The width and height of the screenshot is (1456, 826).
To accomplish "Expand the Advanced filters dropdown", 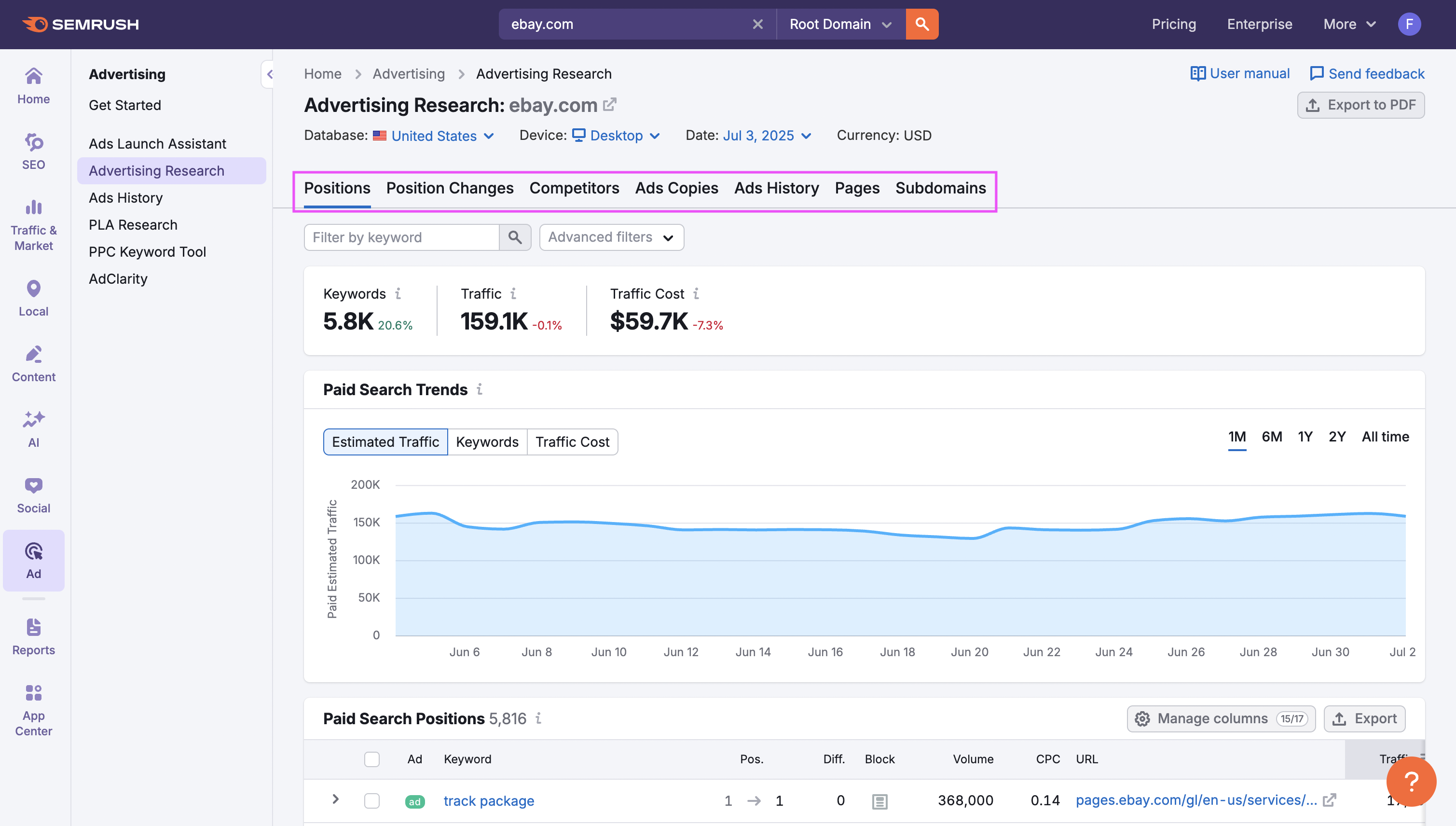I will [x=611, y=237].
